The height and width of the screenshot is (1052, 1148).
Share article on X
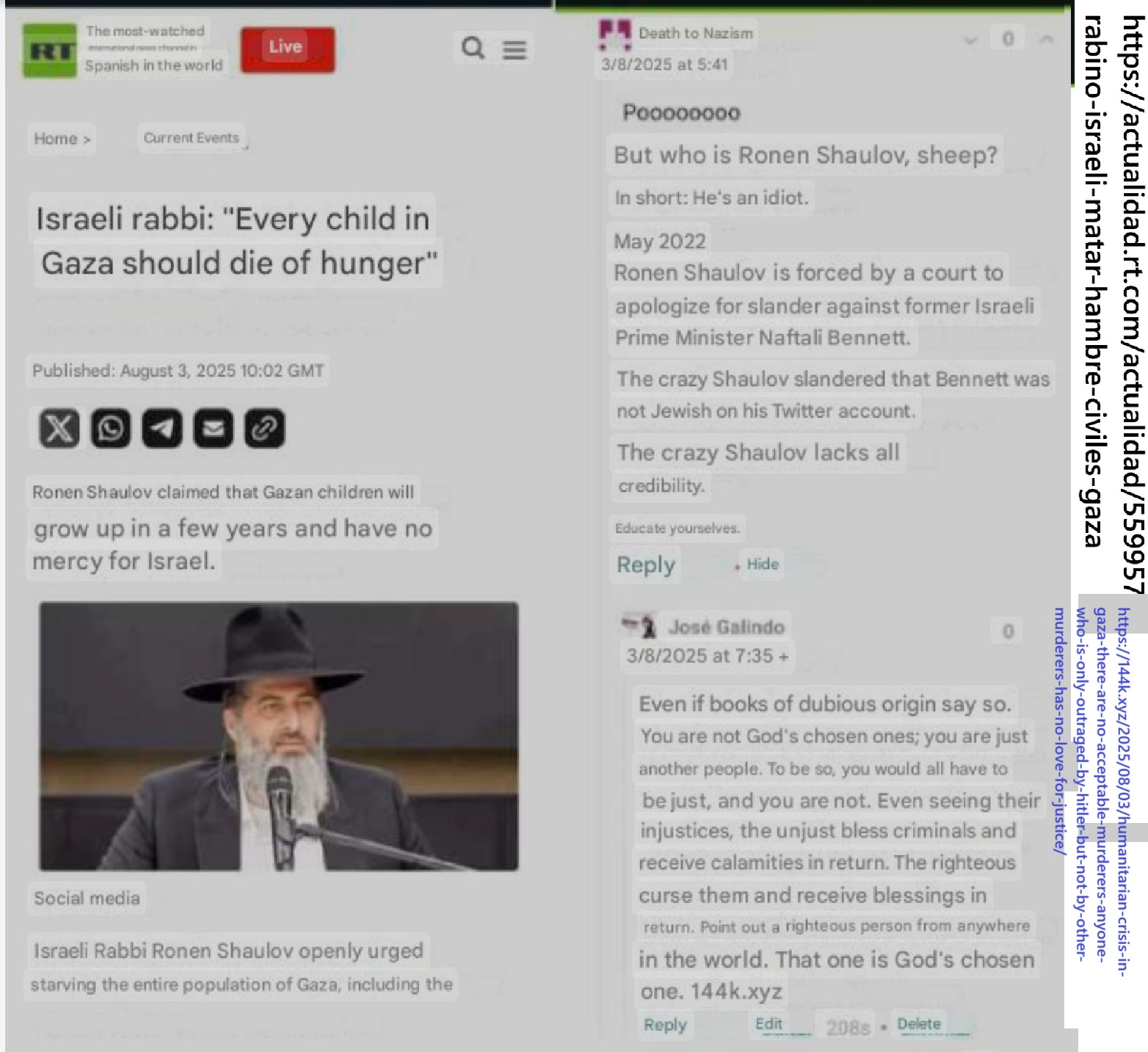(x=59, y=428)
